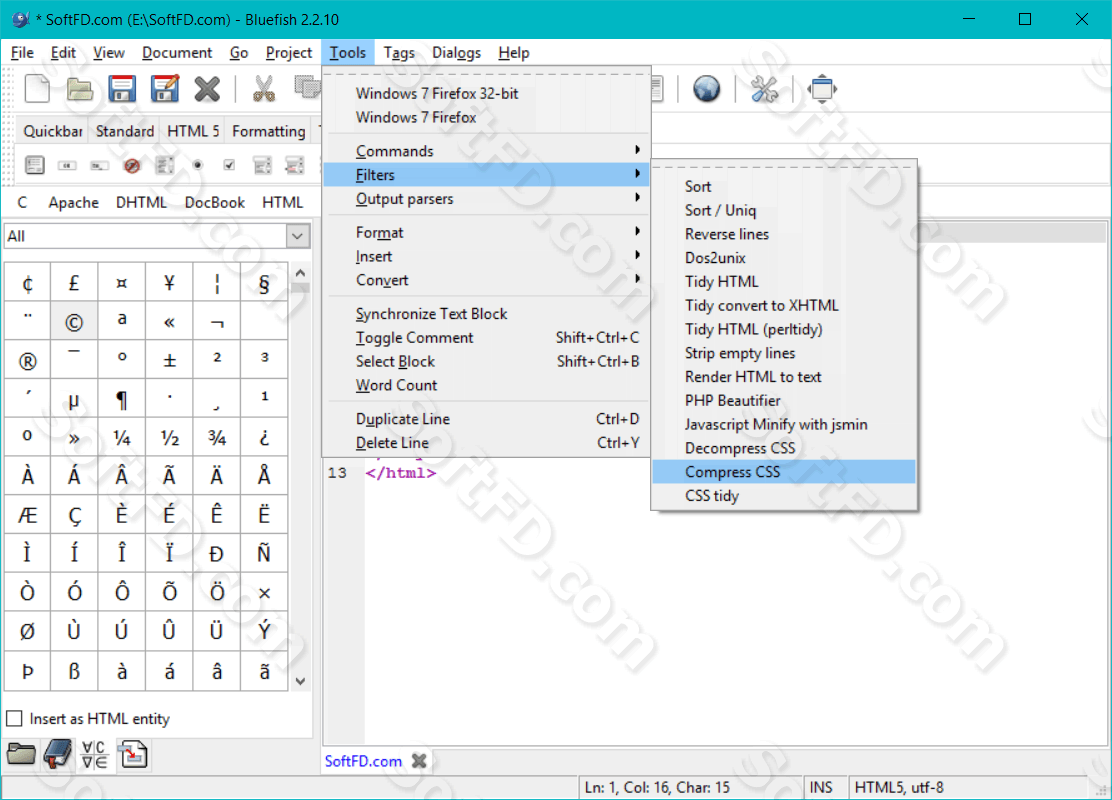The width and height of the screenshot is (1112, 800).
Task: Open the Formatting toolbar tab
Action: (268, 131)
